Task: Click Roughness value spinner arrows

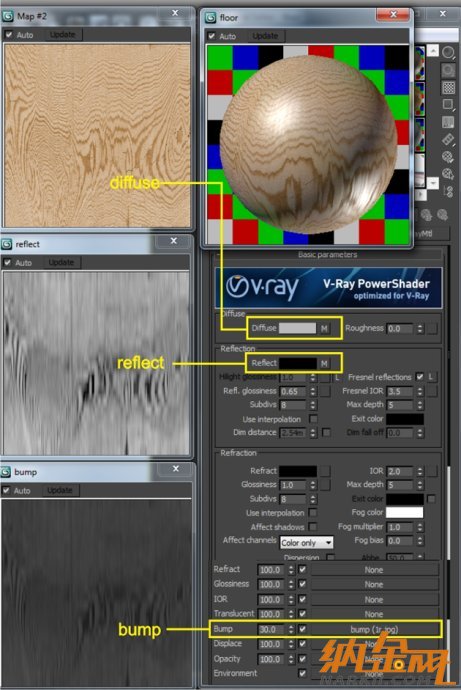Action: (420, 329)
